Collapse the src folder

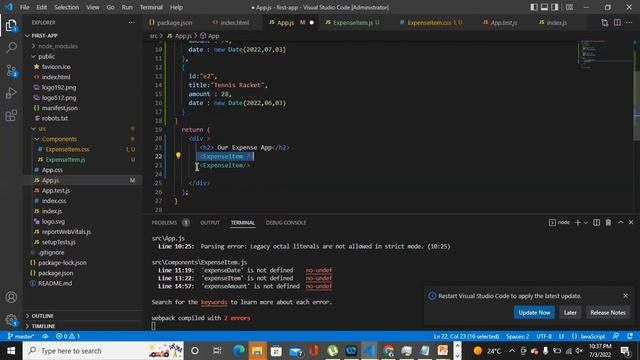pos(33,129)
